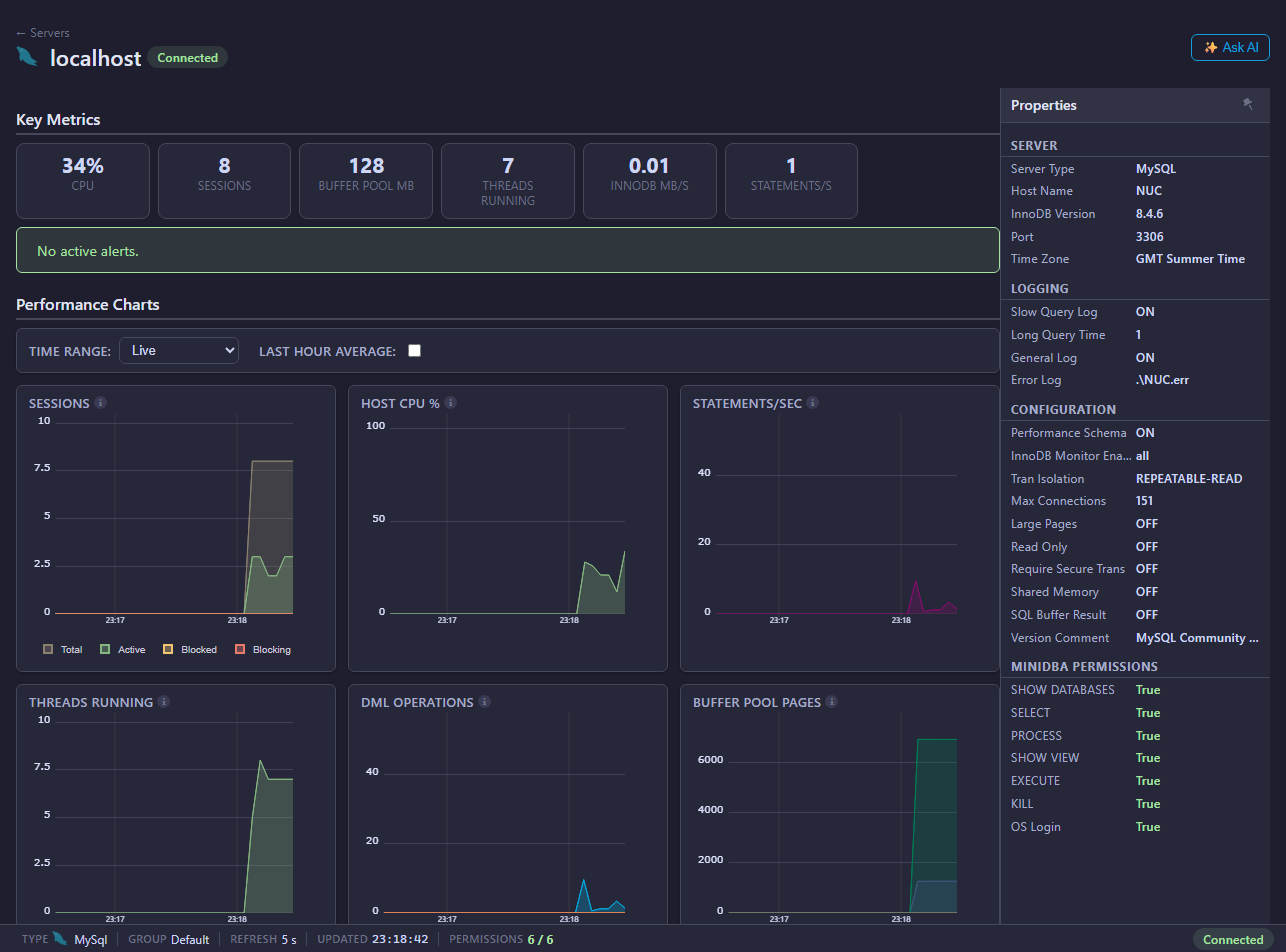Viewport: 1286px width, 952px height.
Task: Show info for the DML Operations chart
Action: pos(485,702)
